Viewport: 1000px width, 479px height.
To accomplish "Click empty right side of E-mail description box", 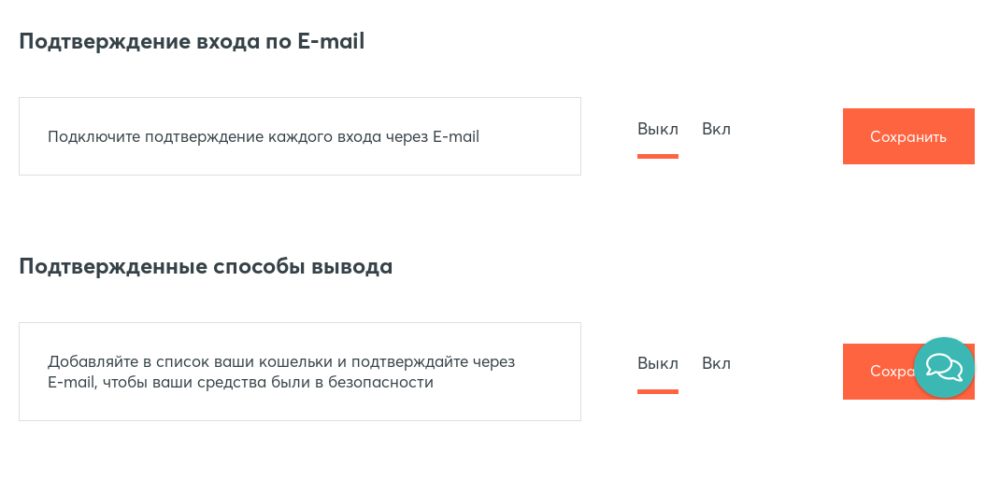I will pos(535,137).
